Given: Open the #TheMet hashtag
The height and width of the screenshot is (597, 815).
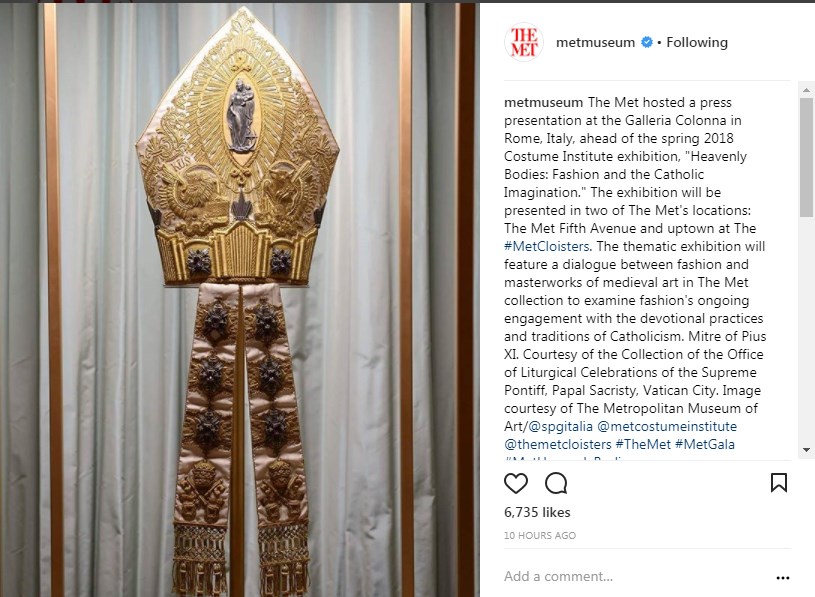Looking at the screenshot, I should [x=643, y=445].
